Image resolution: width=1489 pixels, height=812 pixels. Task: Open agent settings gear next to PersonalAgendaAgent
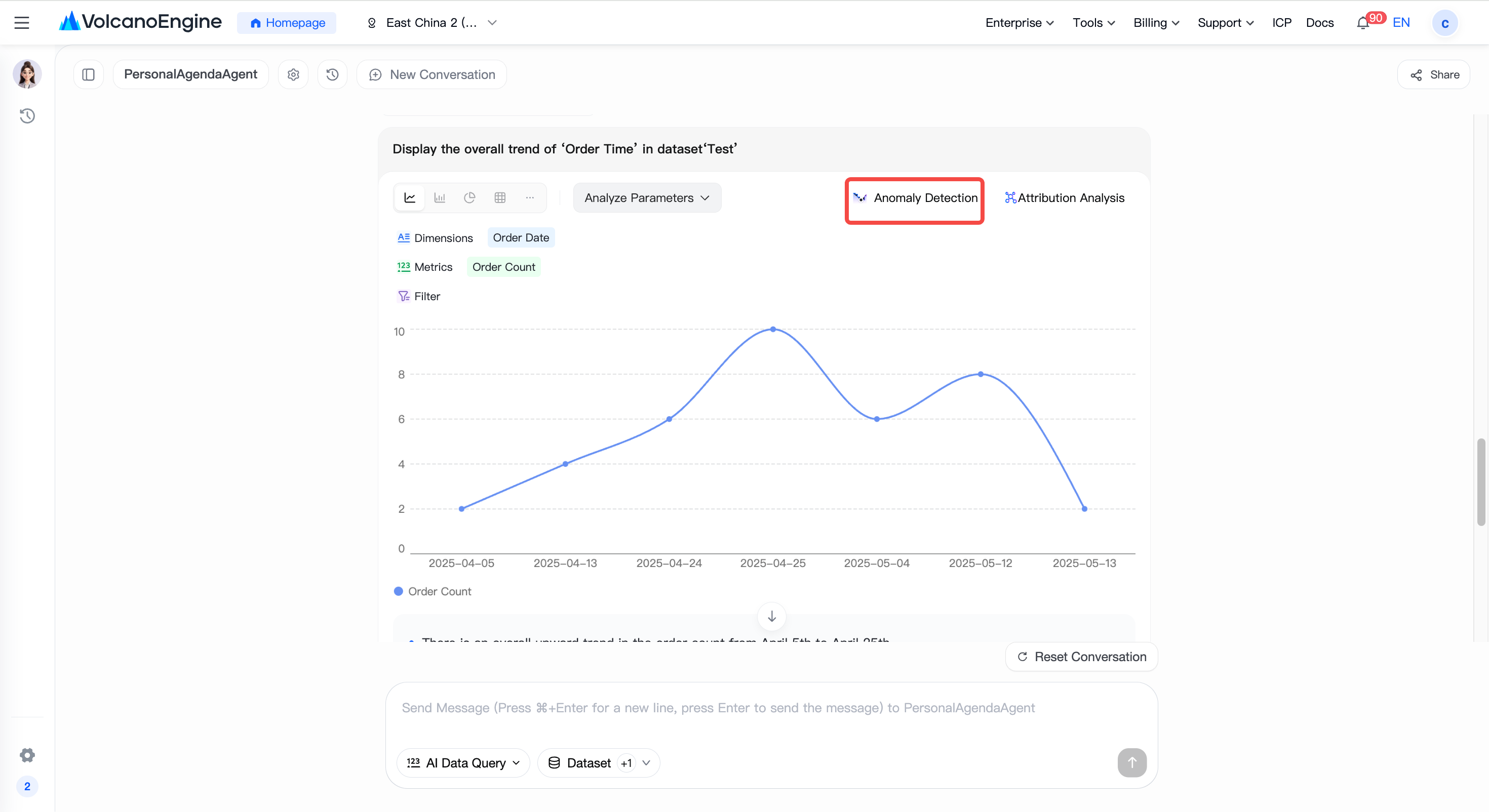(293, 74)
